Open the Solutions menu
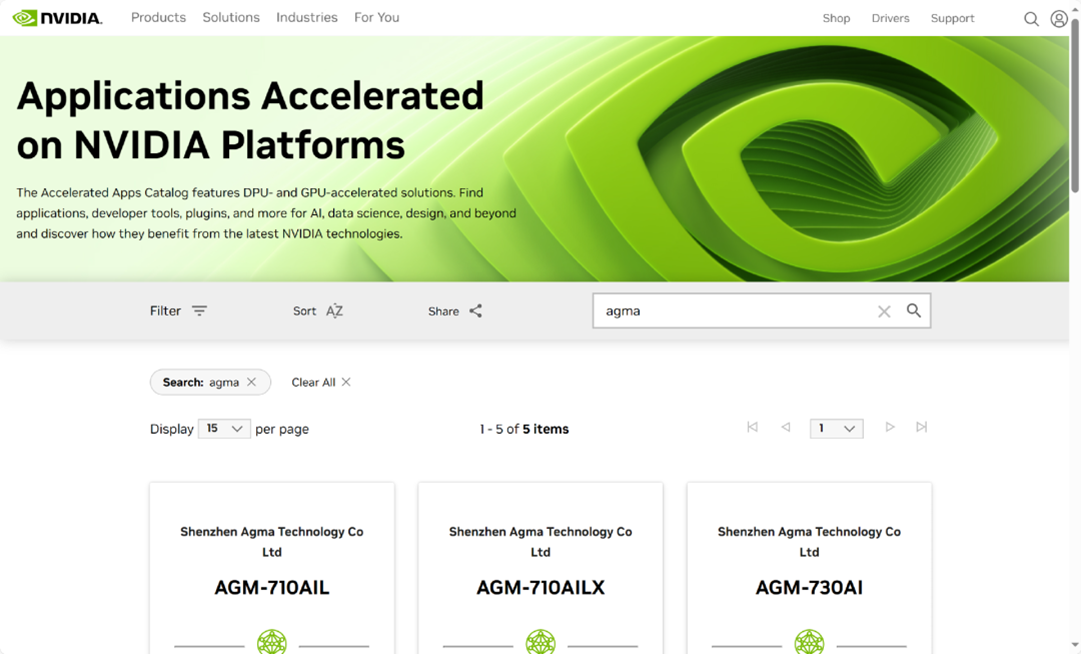The image size is (1081, 654). point(231,17)
